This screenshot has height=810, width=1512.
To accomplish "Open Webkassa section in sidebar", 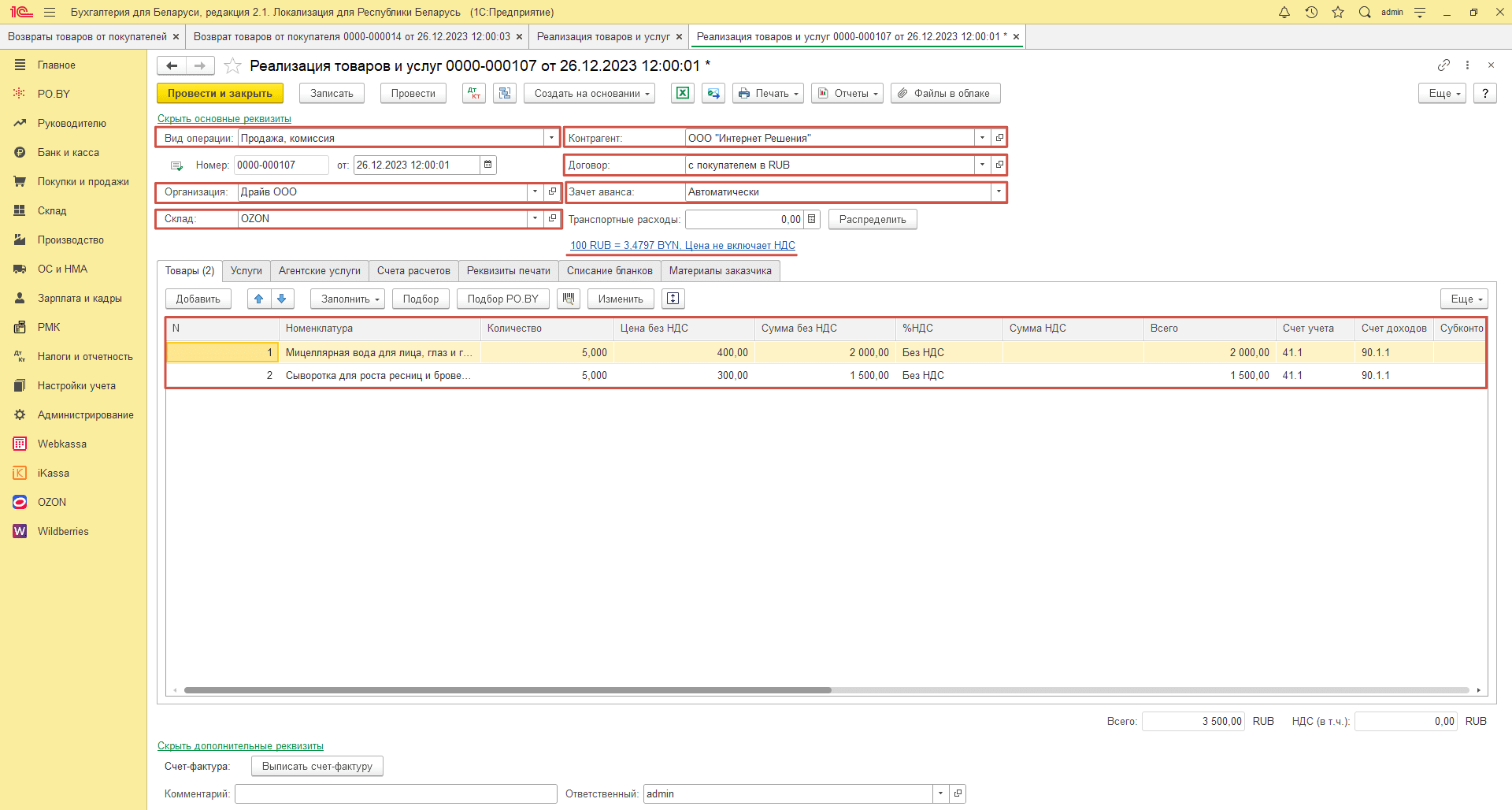I will [62, 444].
